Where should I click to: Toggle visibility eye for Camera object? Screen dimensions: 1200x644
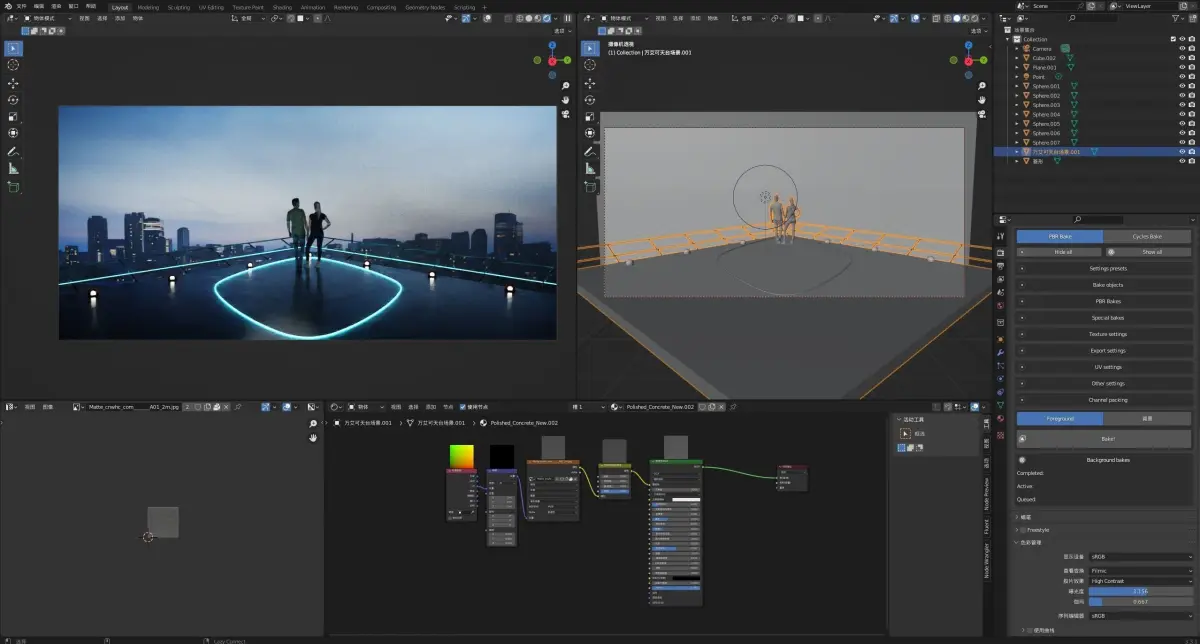click(x=1182, y=48)
